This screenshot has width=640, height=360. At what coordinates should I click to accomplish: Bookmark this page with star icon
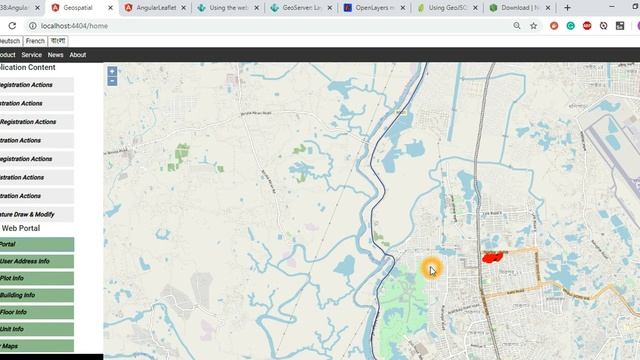tap(533, 26)
